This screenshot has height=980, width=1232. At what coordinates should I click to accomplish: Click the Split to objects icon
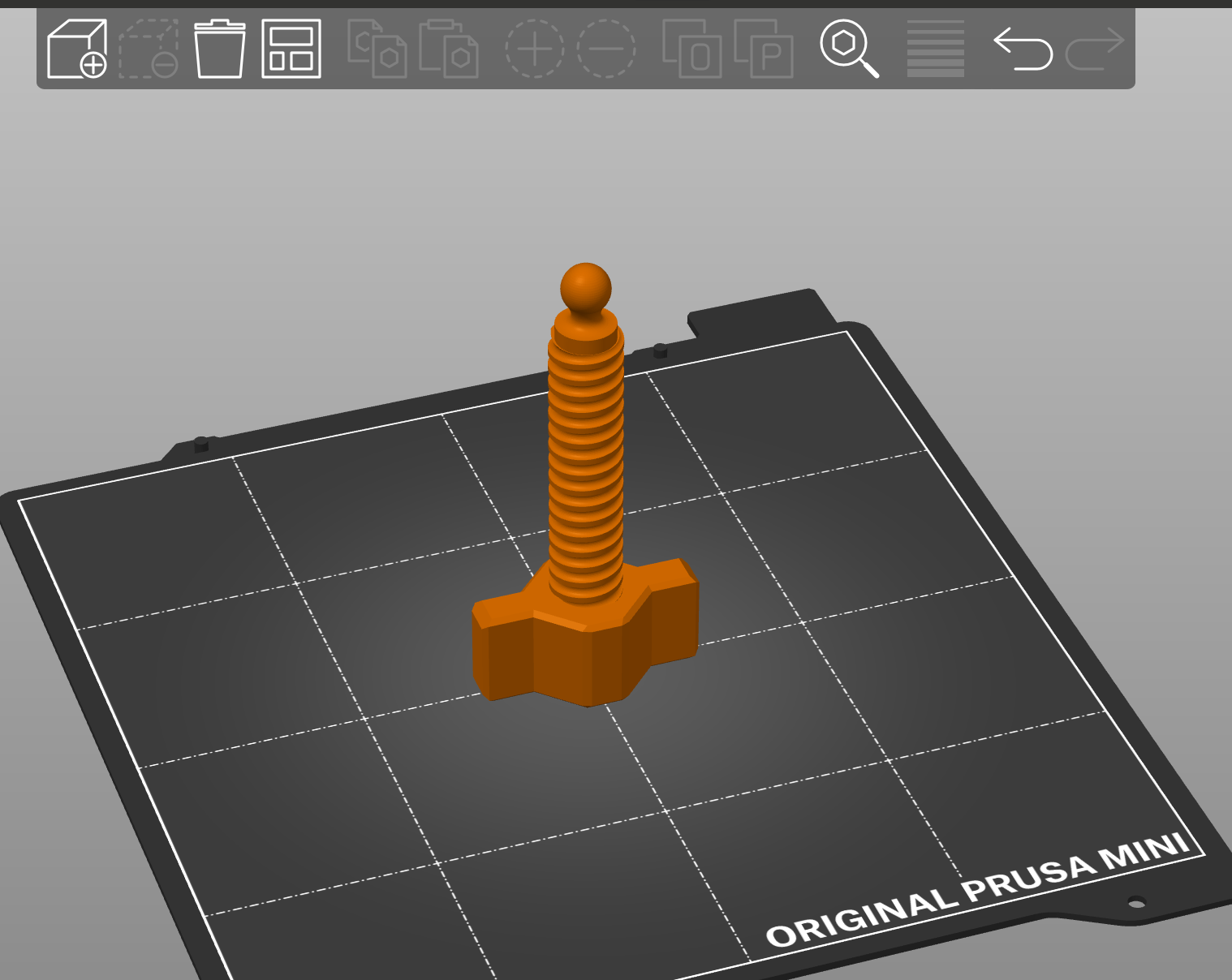tap(692, 49)
